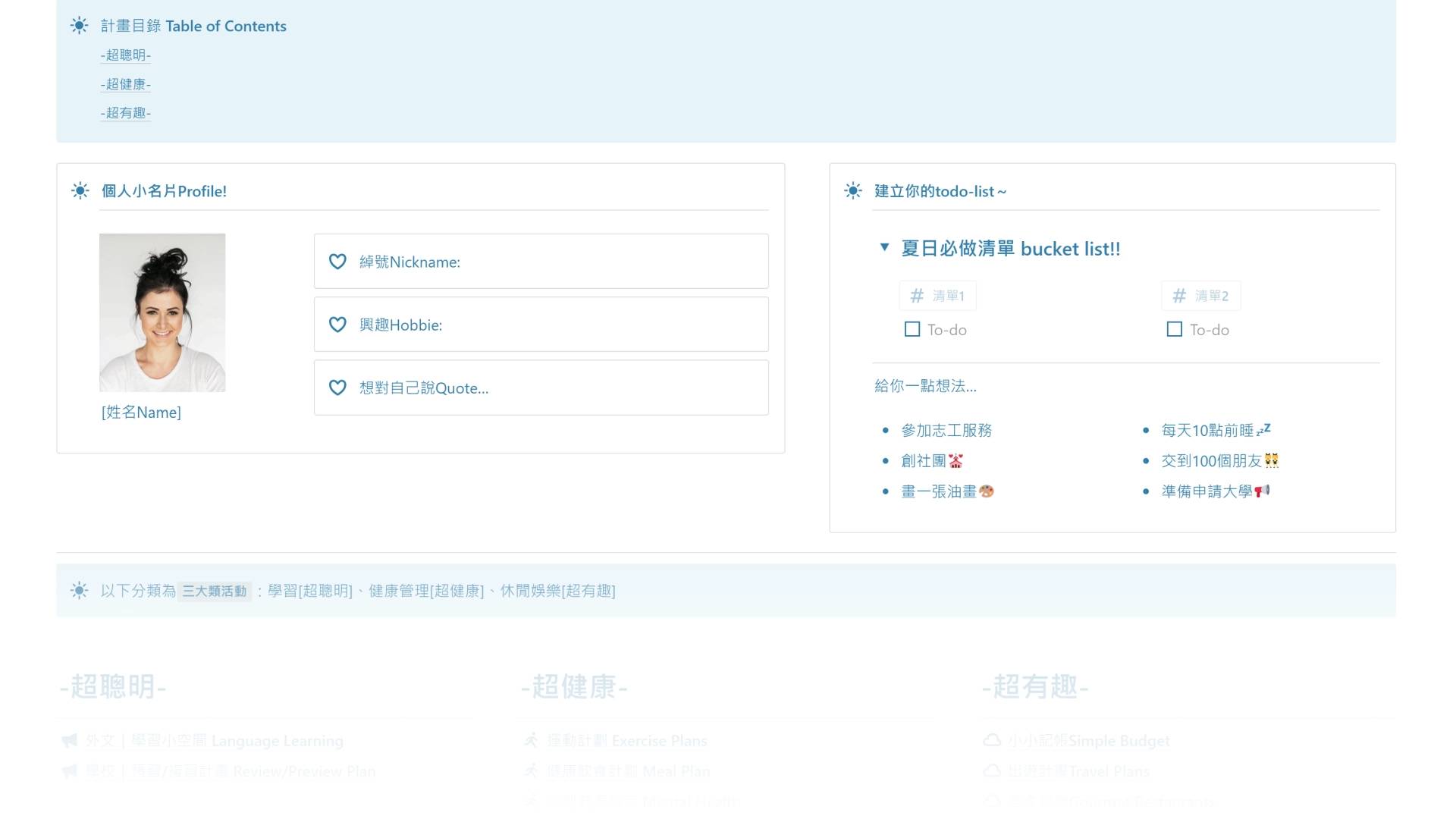Click the 給你一點想法... text
The width and height of the screenshot is (1456, 819).
click(x=925, y=386)
